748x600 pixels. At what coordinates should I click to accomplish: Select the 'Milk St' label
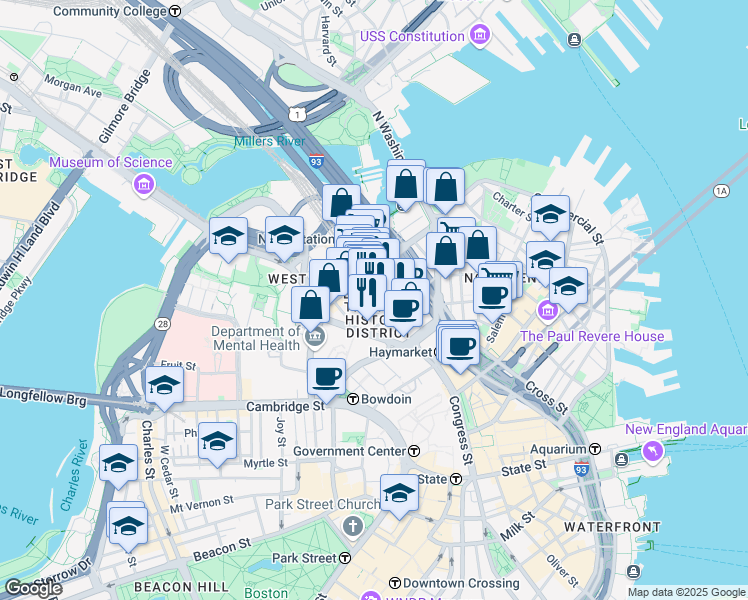click(518, 527)
